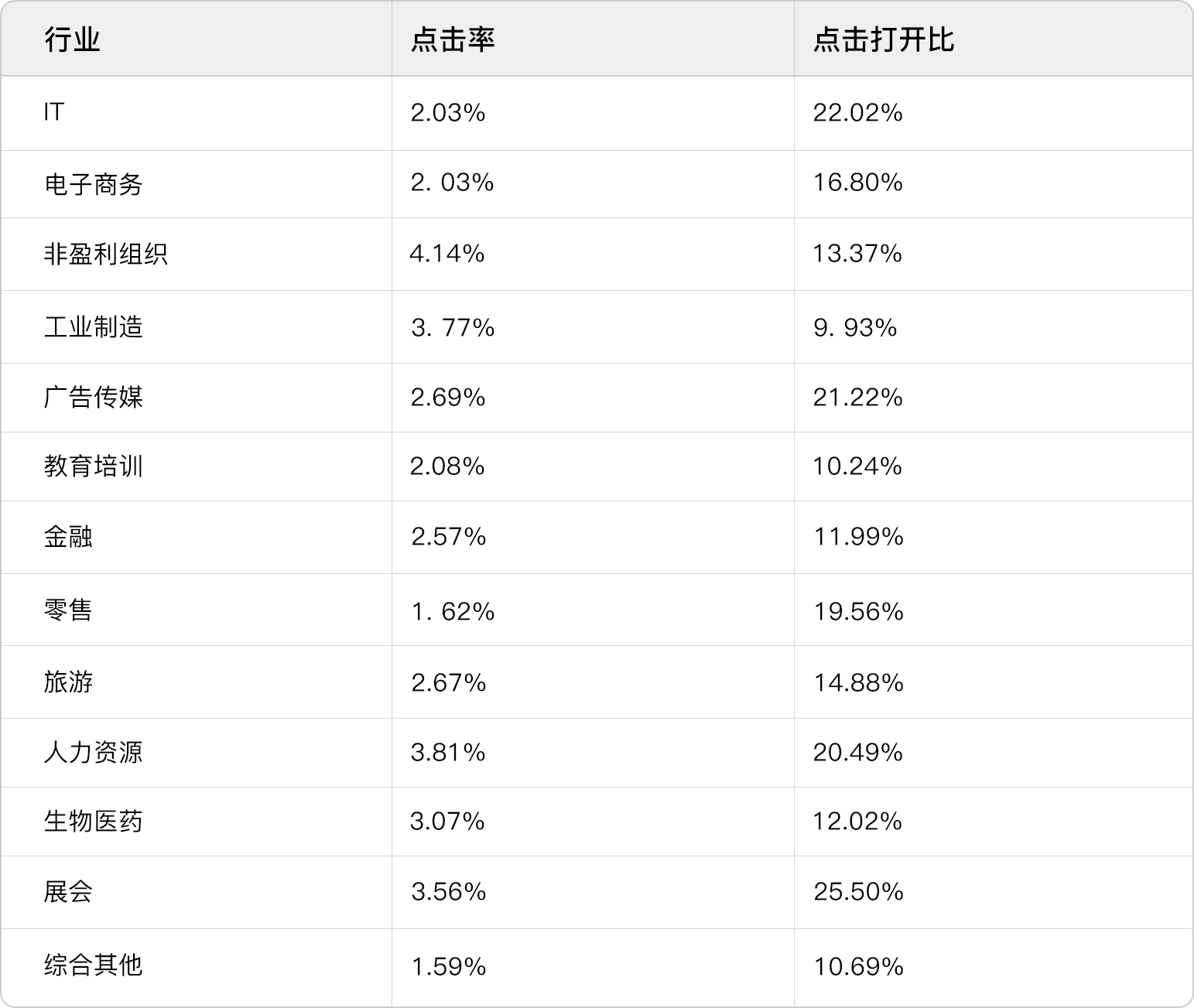The height and width of the screenshot is (1008, 1194).
Task: Click the 广告传媒 industry cell
Action: click(x=93, y=398)
